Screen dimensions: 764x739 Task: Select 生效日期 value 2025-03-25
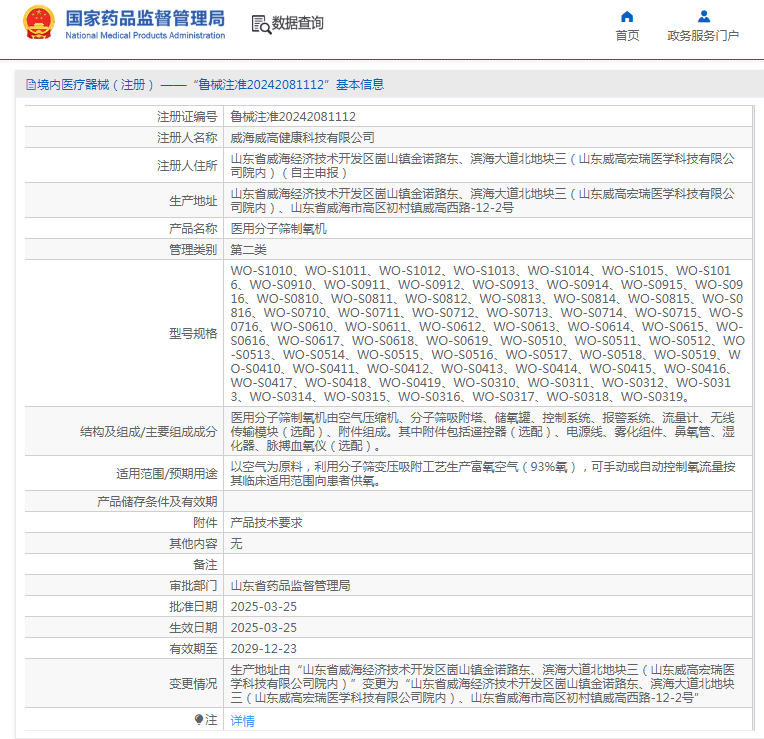point(264,628)
